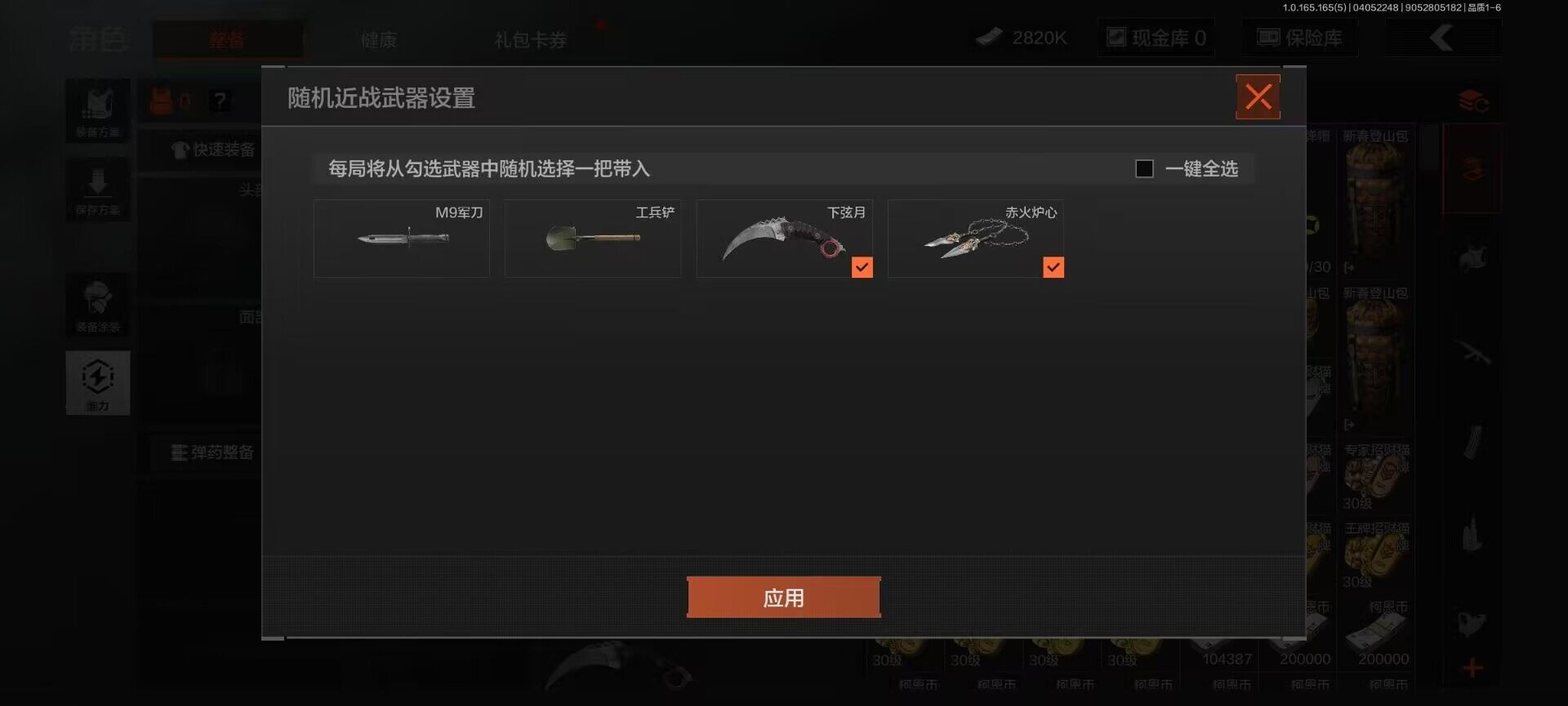1568x706 pixels.
Task: Switch to the 健康 tab
Action: (379, 39)
